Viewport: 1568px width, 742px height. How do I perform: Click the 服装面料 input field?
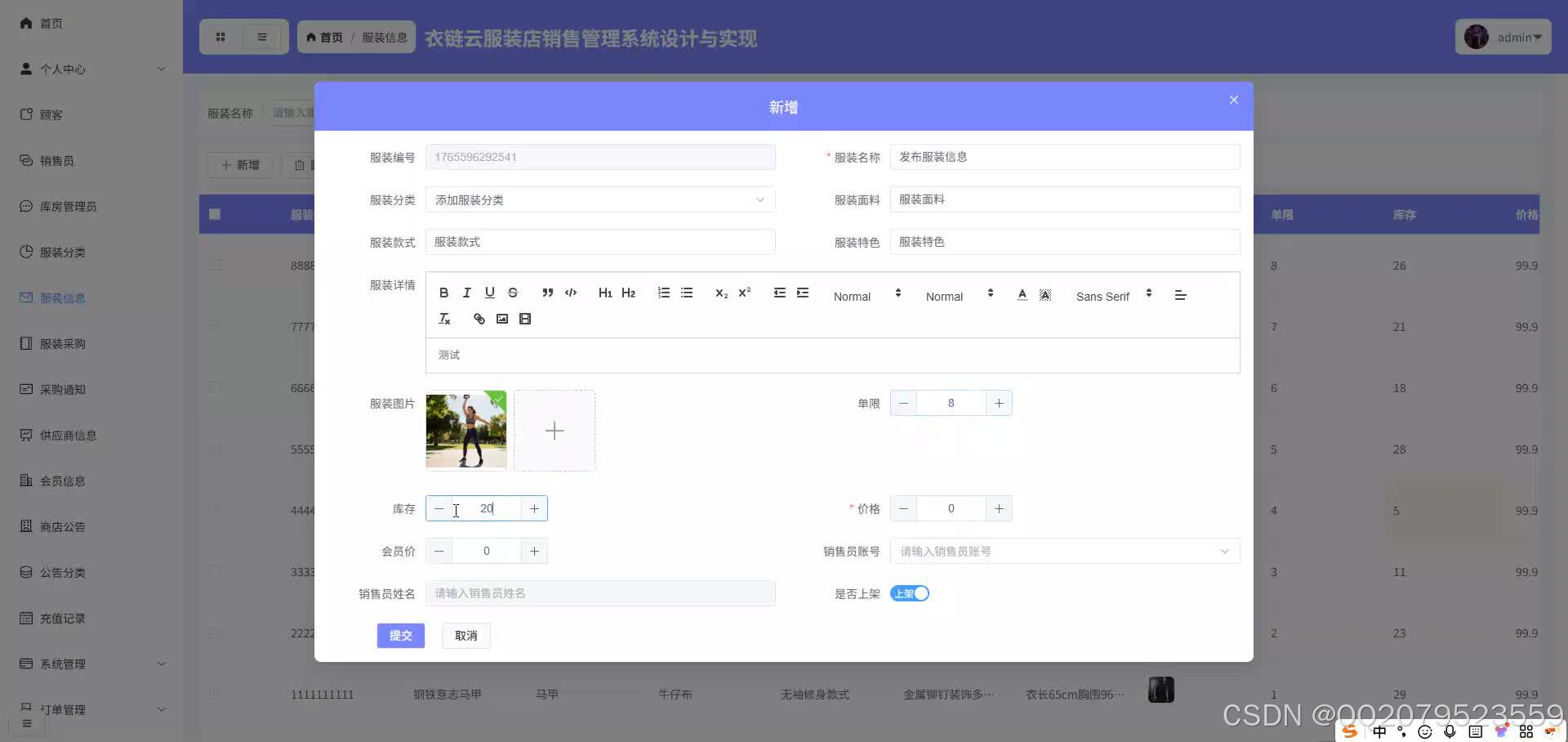[1065, 199]
